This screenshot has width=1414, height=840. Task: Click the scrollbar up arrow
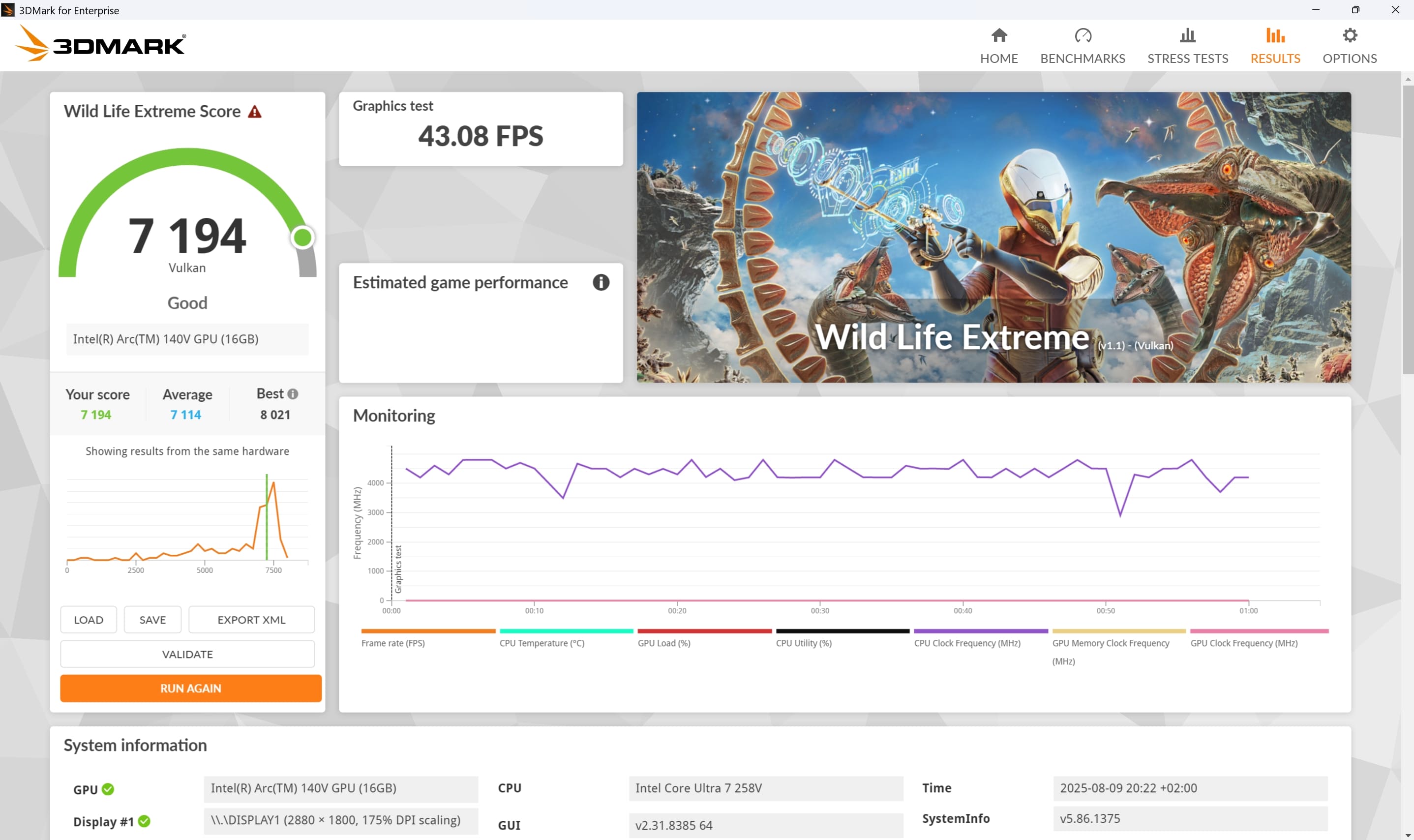tap(1408, 79)
